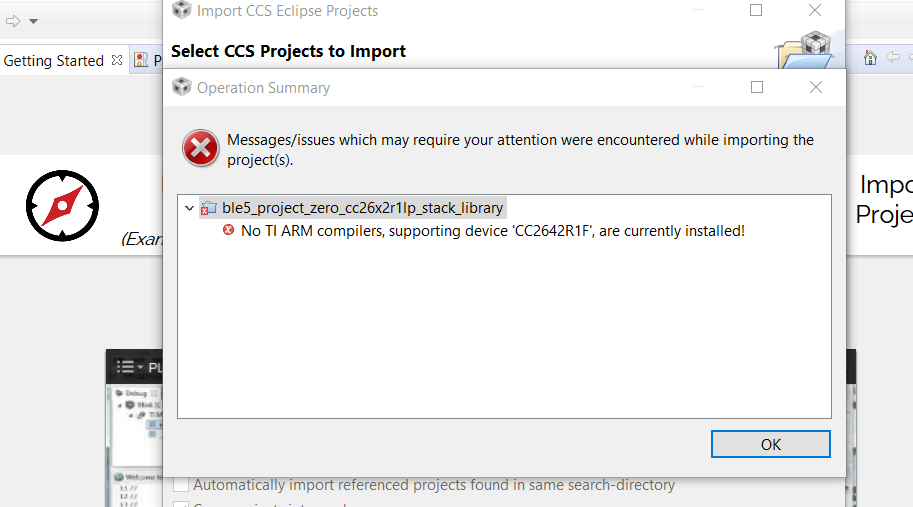Click the large red error icon

coord(200,149)
